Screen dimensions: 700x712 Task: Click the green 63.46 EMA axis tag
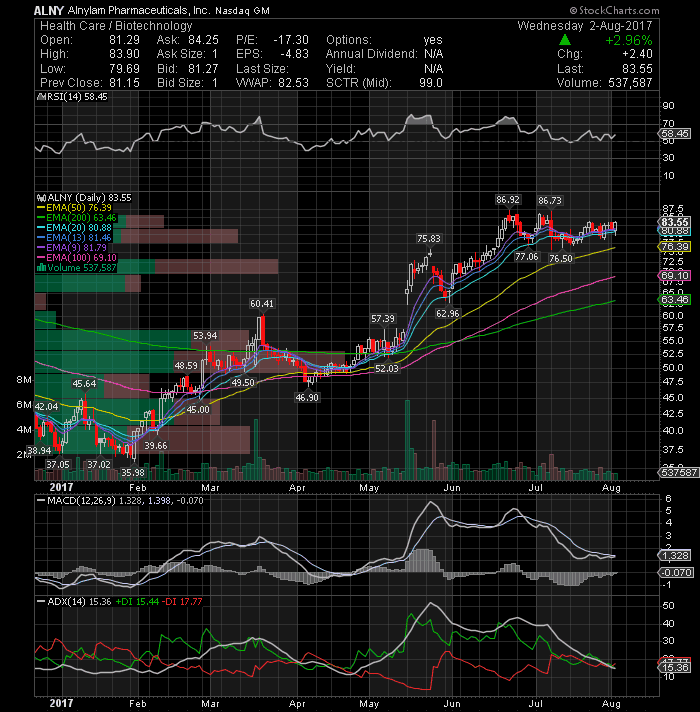tap(675, 299)
